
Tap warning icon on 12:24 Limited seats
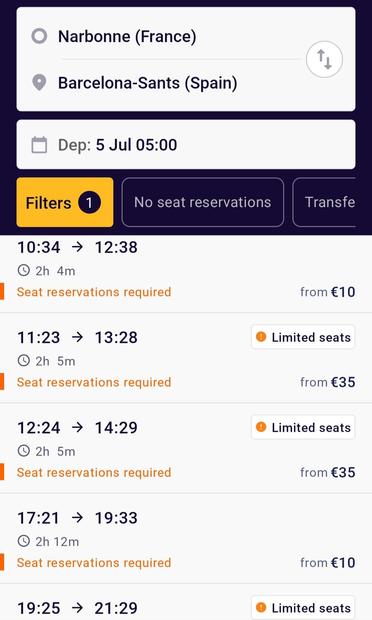[x=261, y=427]
